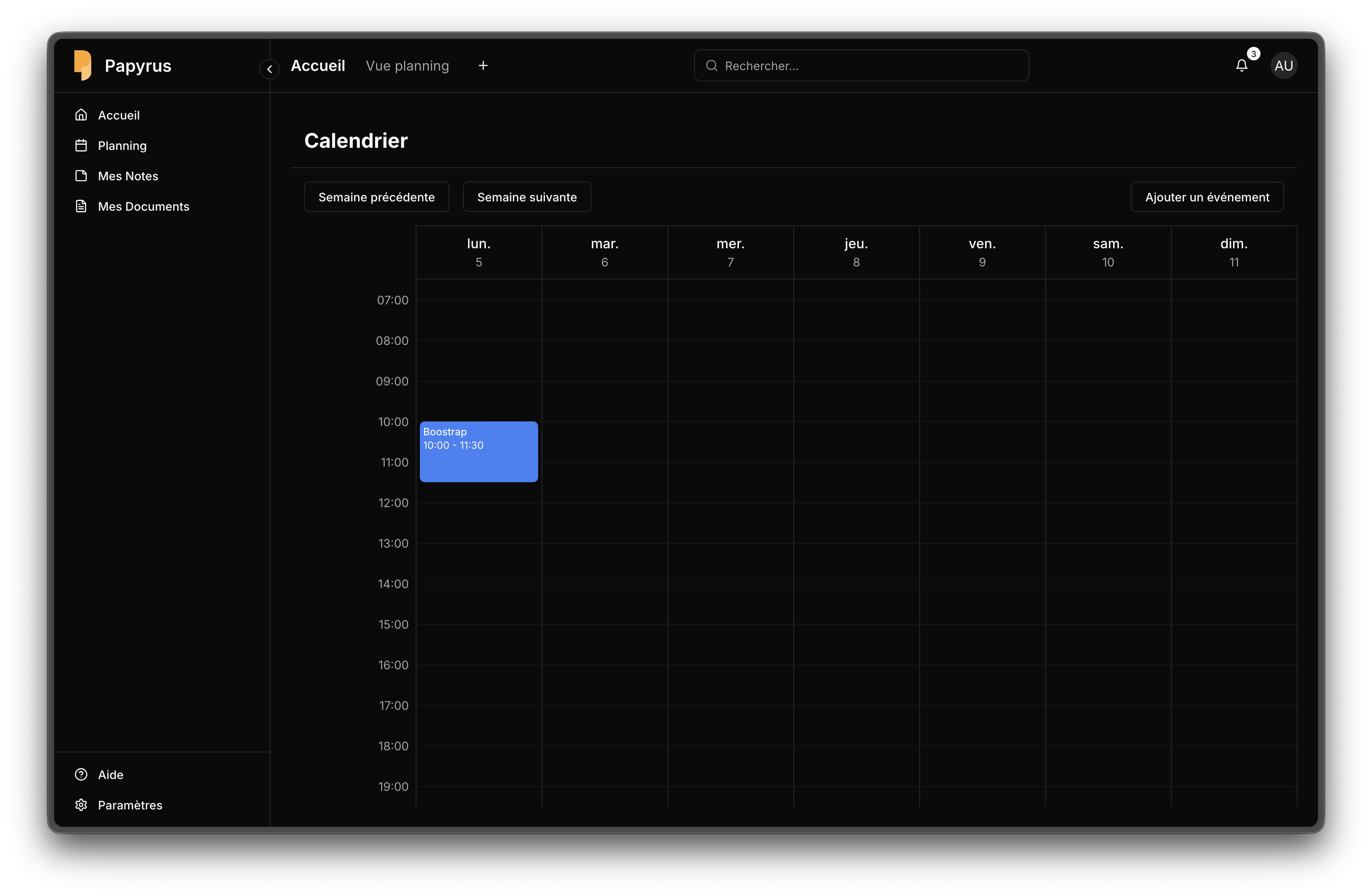Click the search magnifier icon
The height and width of the screenshot is (896, 1372).
point(712,65)
